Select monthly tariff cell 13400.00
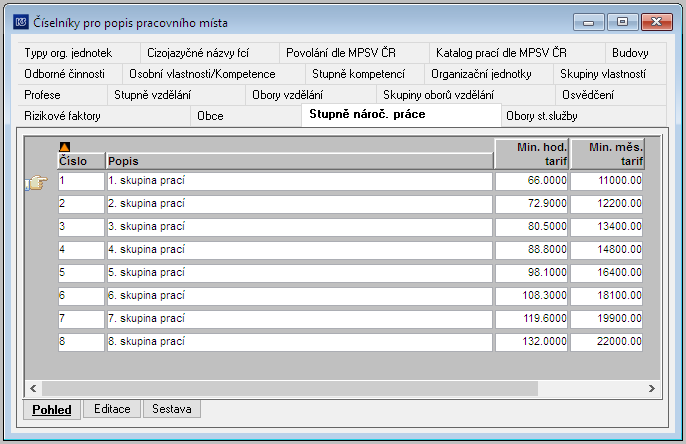Image resolution: width=686 pixels, height=444 pixels. (x=606, y=227)
